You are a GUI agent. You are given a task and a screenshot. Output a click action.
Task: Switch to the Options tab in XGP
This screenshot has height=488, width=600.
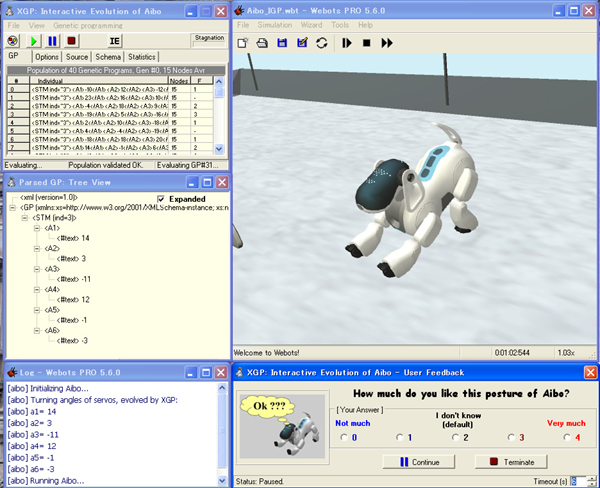point(47,57)
